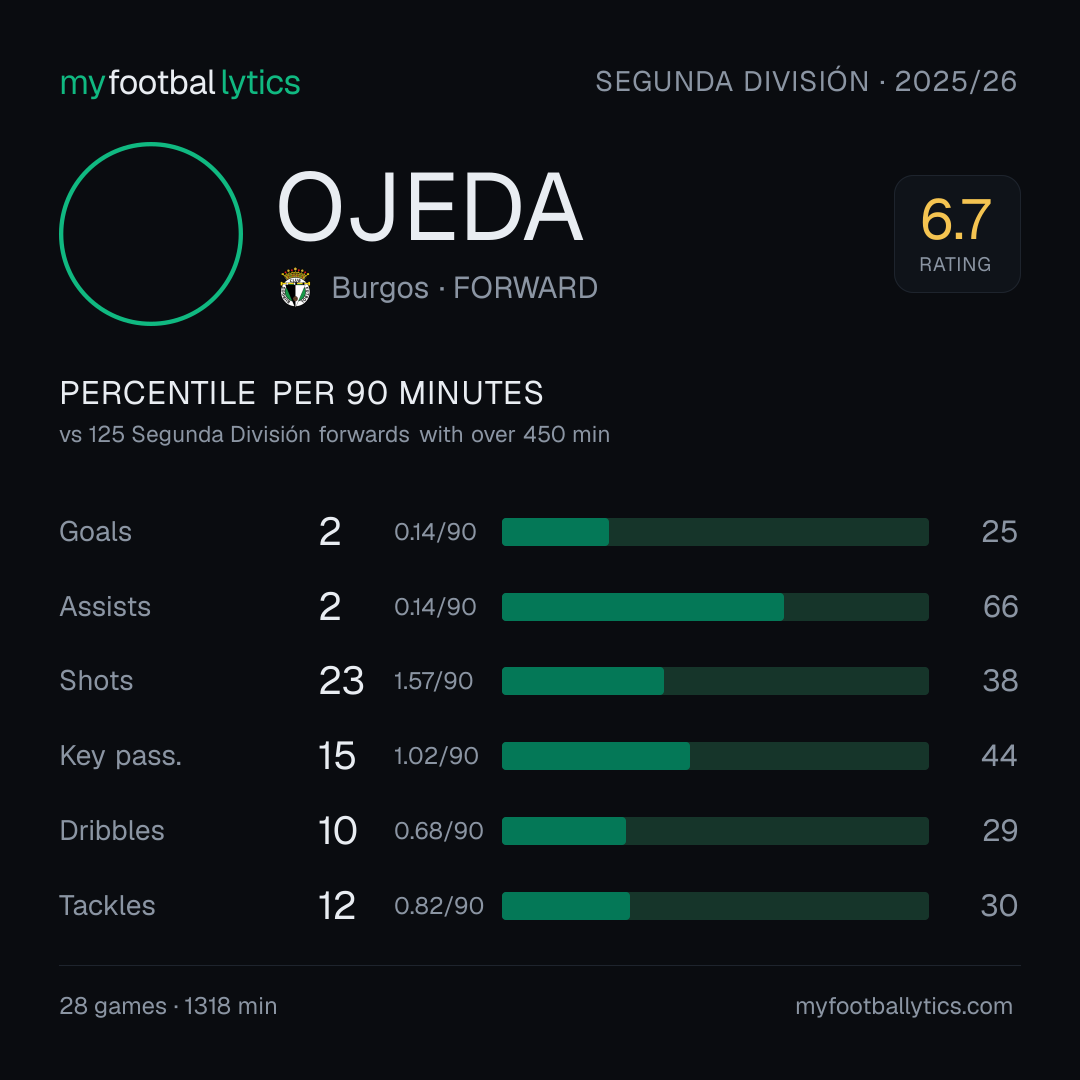This screenshot has height=1080, width=1080.
Task: Select the Segunda División 2025/26 label
Action: [806, 81]
